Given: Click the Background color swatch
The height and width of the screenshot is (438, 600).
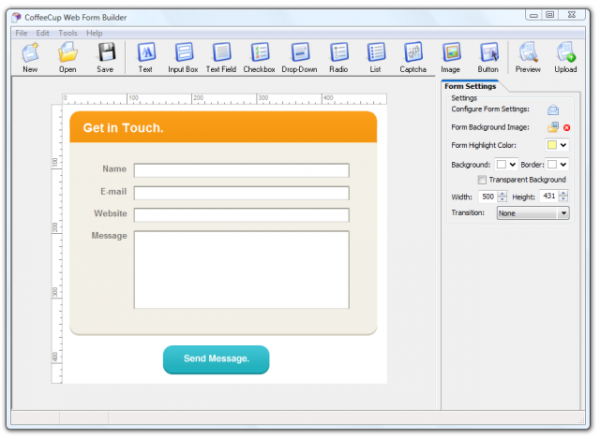Looking at the screenshot, I should tap(502, 164).
